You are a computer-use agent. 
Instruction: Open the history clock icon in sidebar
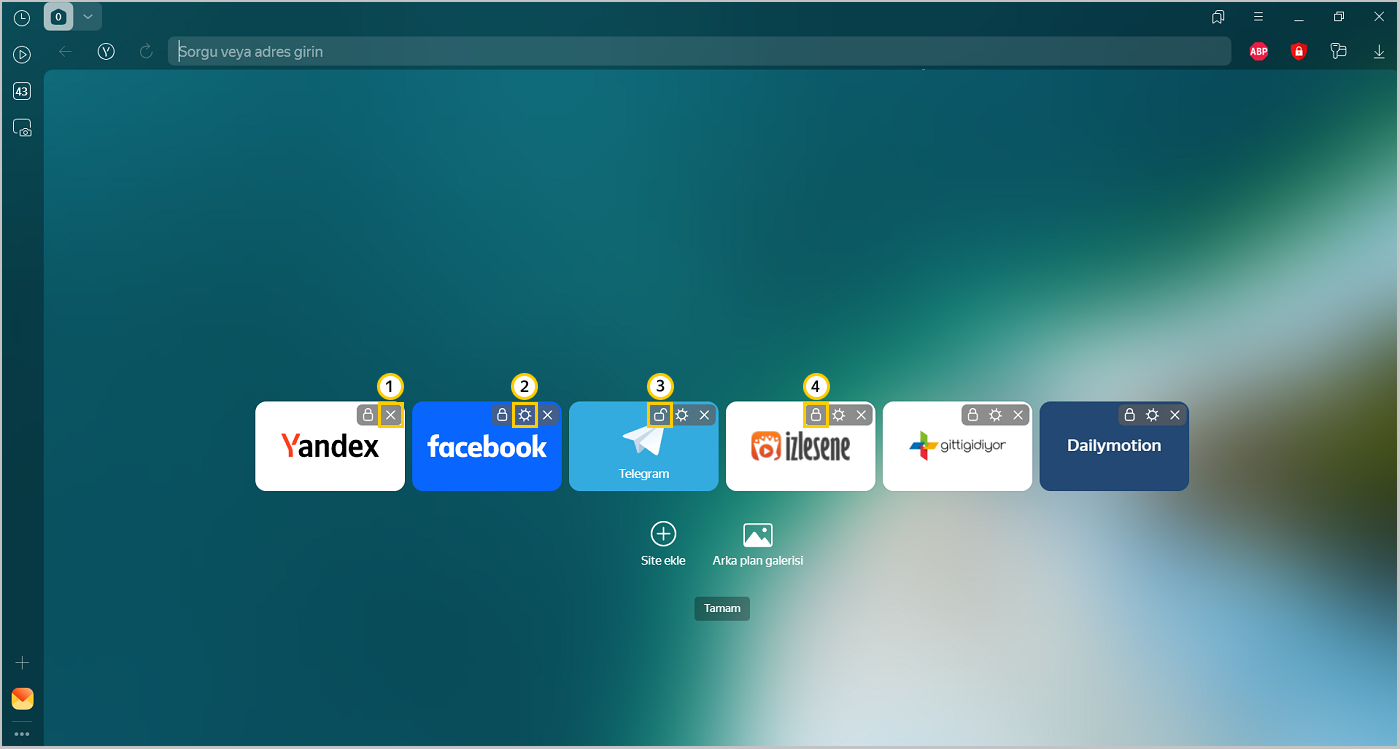(x=22, y=18)
